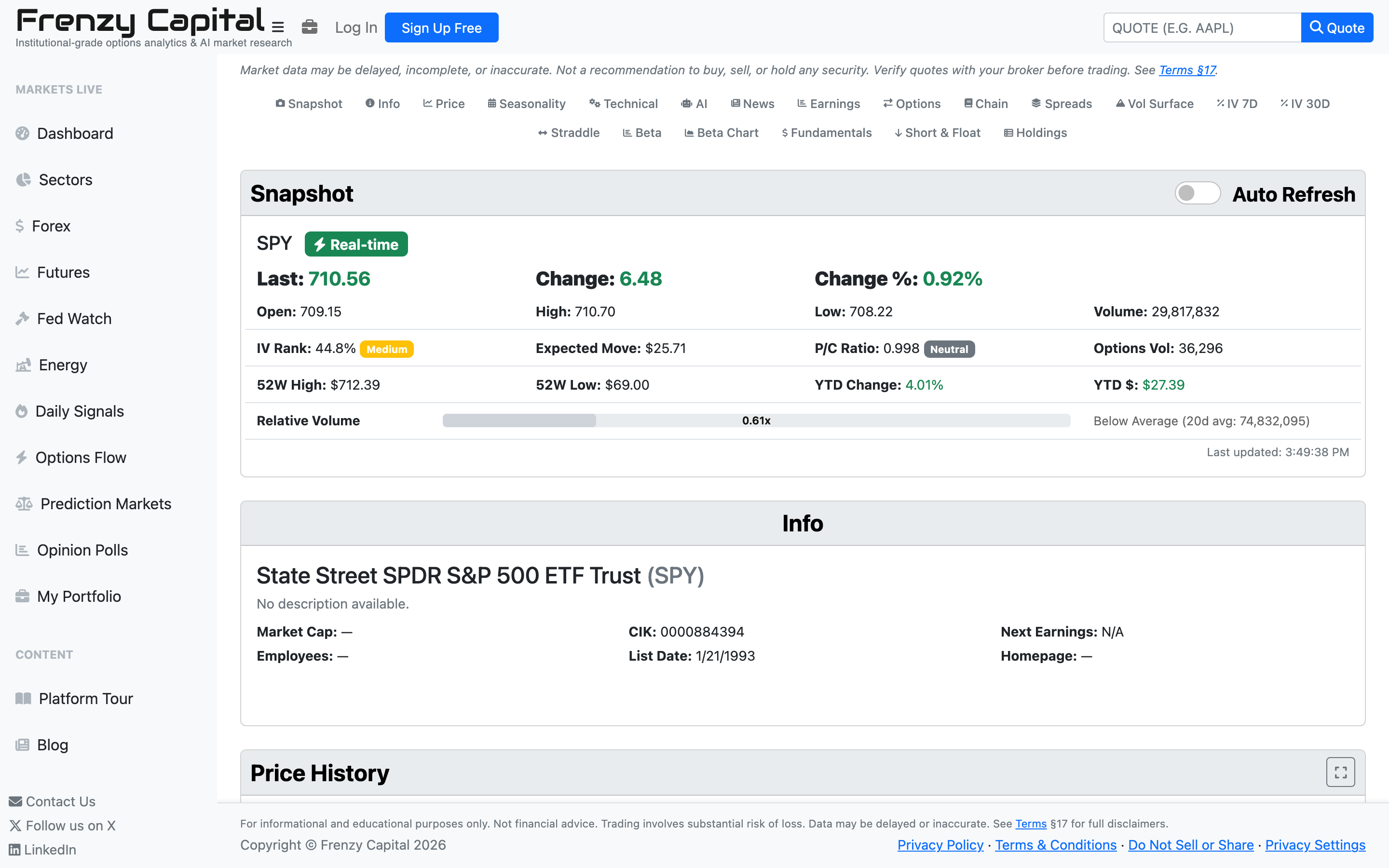Switch to the AI tab
The width and height of the screenshot is (1389, 868).
(x=694, y=104)
